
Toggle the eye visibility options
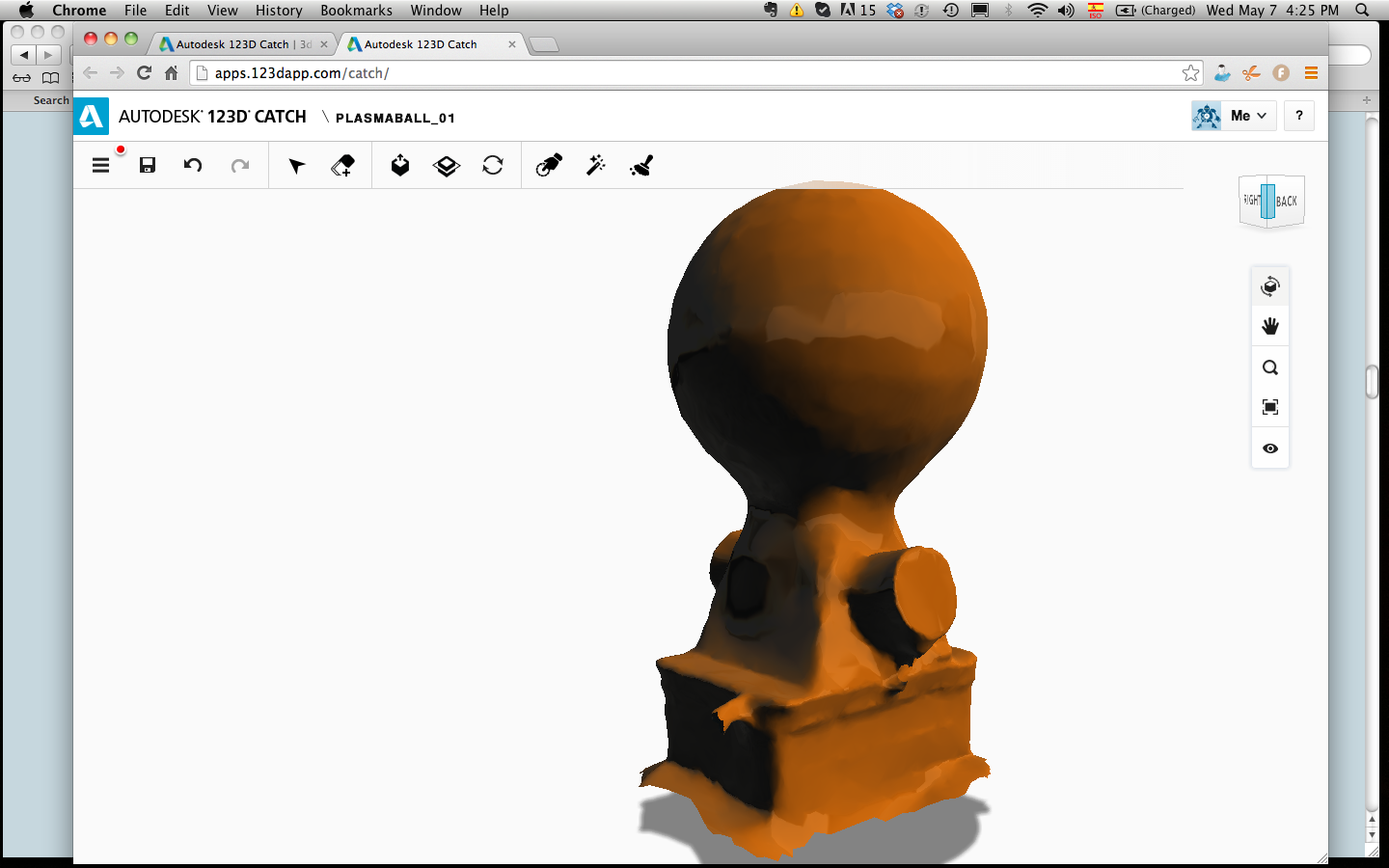tap(1270, 448)
